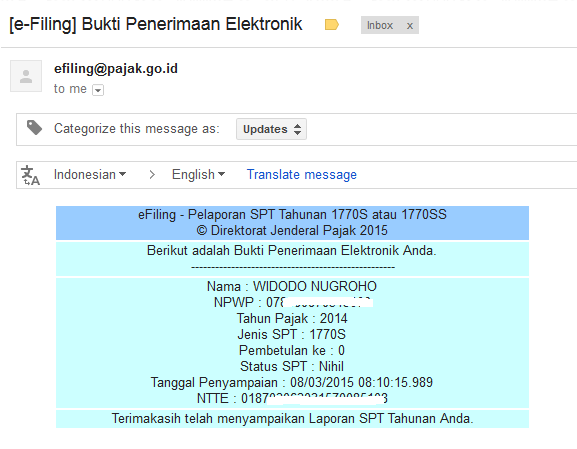Click the Translate message link
Image resolution: width=577 pixels, height=449 pixels.
tap(301, 174)
